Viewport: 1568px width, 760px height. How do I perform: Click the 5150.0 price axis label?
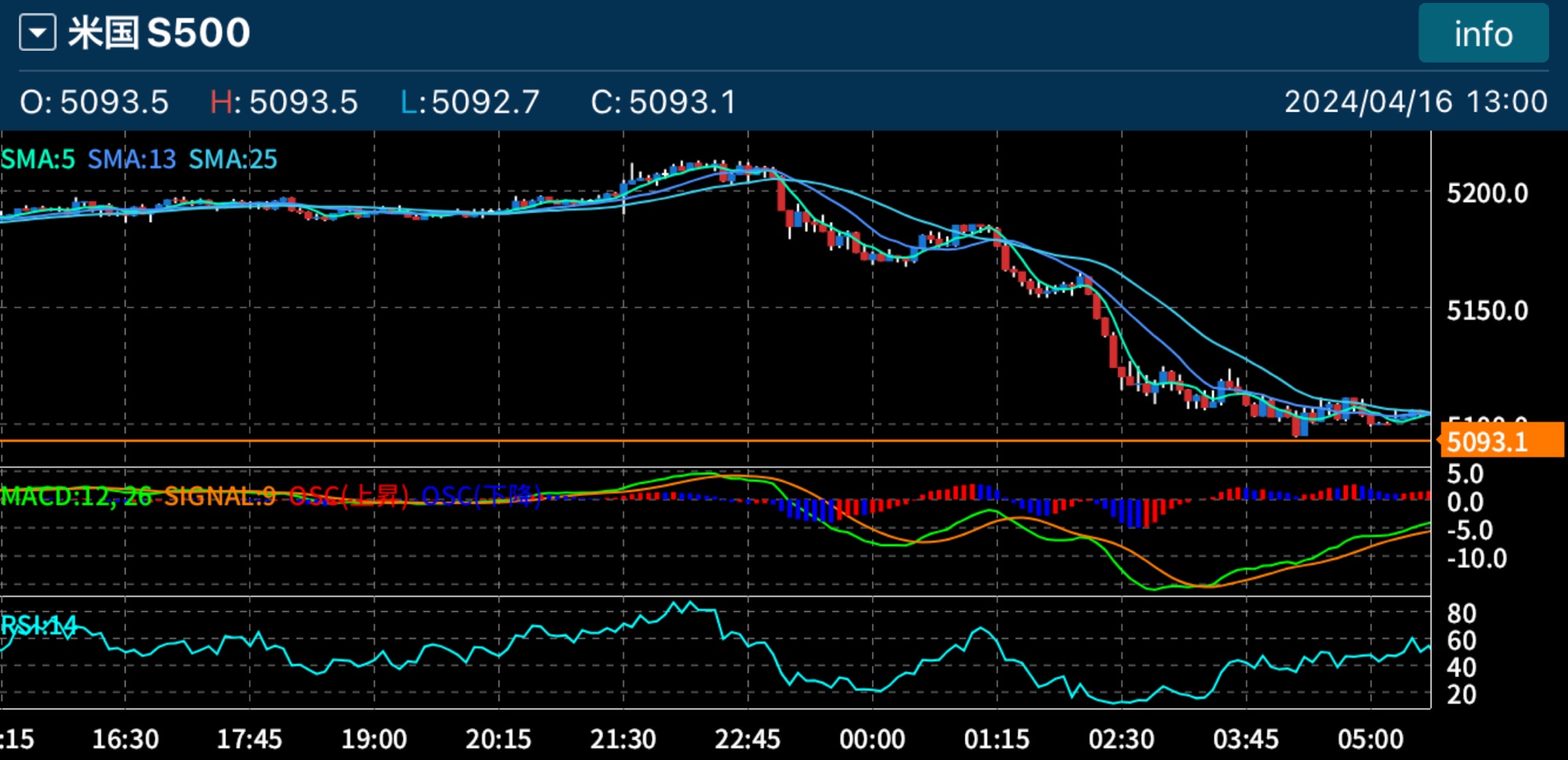coord(1487,311)
